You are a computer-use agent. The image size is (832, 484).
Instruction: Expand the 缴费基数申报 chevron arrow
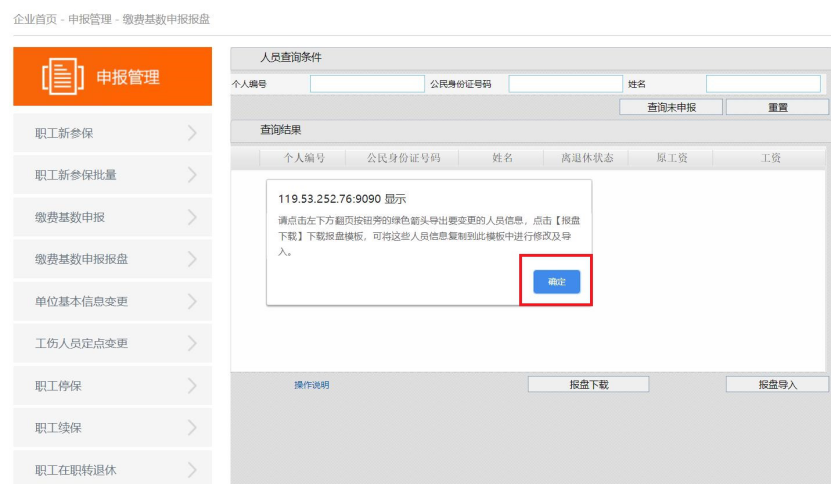pos(192,217)
